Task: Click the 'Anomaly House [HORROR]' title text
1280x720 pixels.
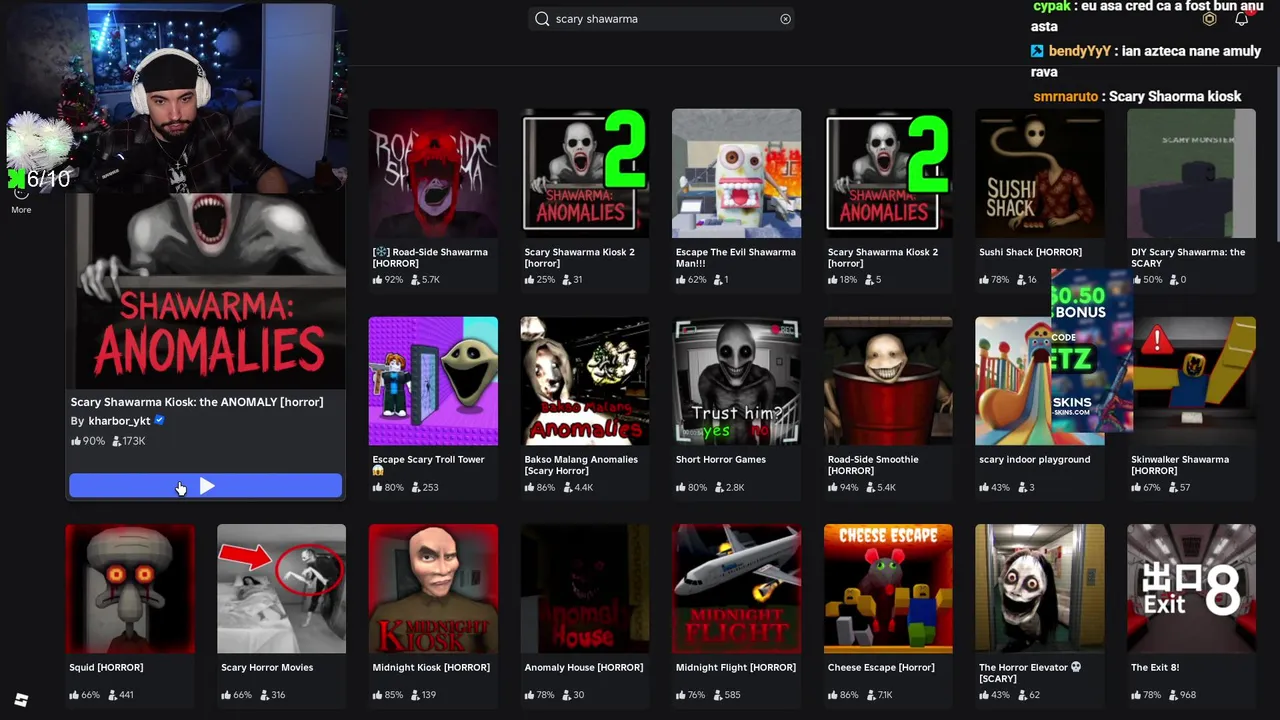Action: coord(584,667)
